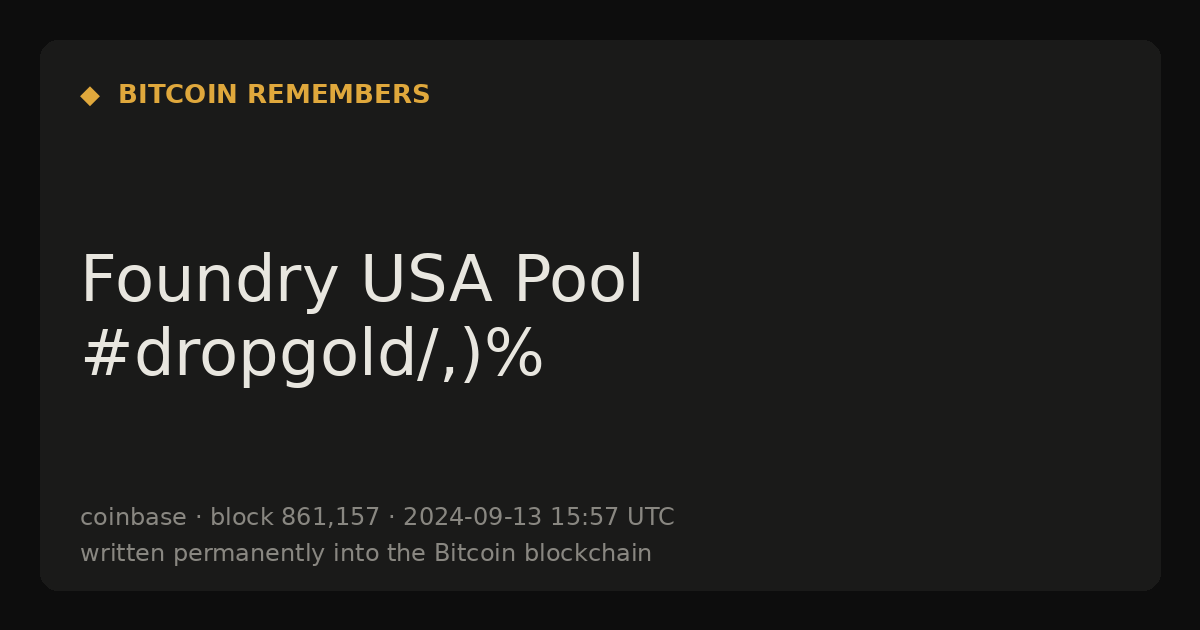Open the block 861,157 reference
Viewport: 1200px width, 630px height.
[295, 518]
